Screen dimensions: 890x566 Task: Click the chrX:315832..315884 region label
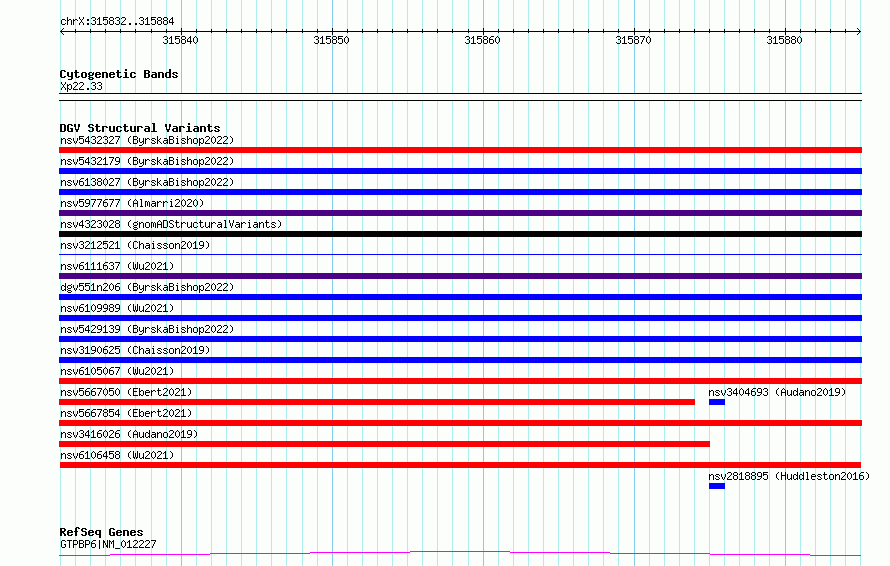click(x=117, y=22)
